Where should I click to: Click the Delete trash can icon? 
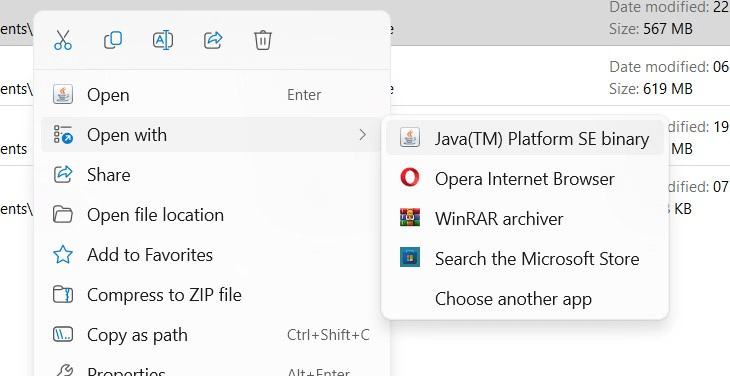(x=263, y=40)
